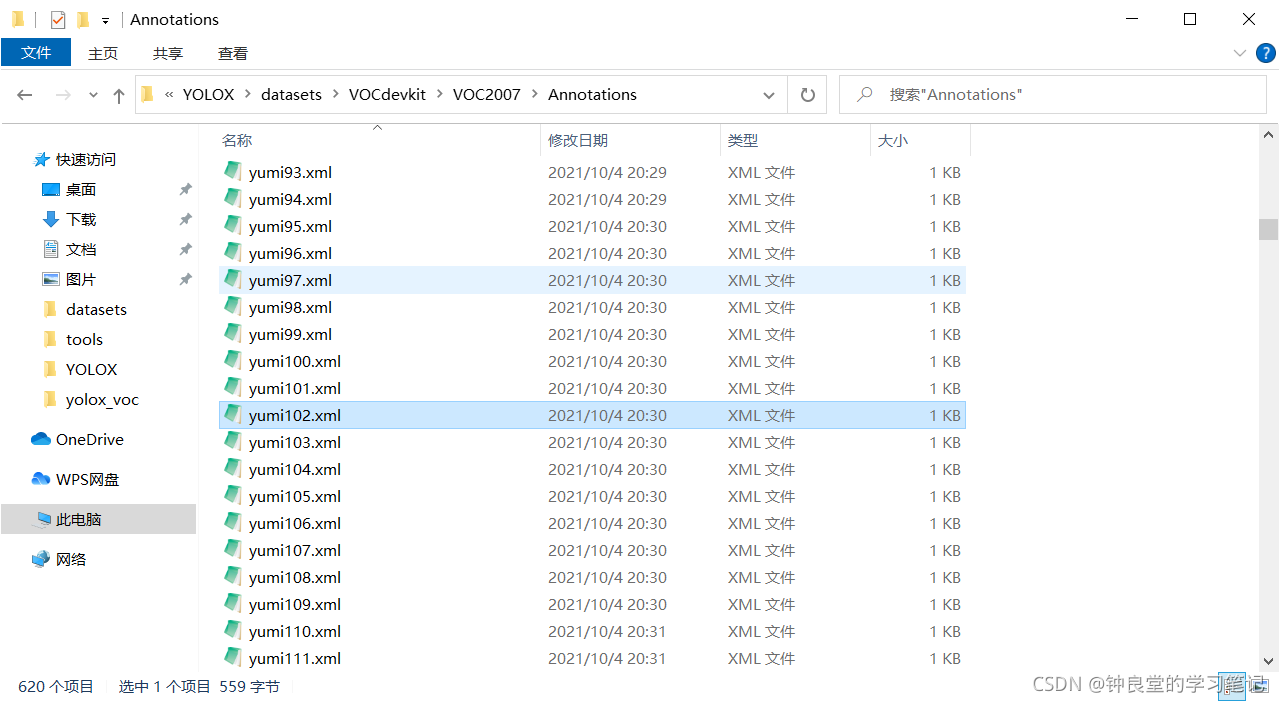Click the file icon of yumi93.xml
This screenshot has width=1280, height=702.
[233, 172]
